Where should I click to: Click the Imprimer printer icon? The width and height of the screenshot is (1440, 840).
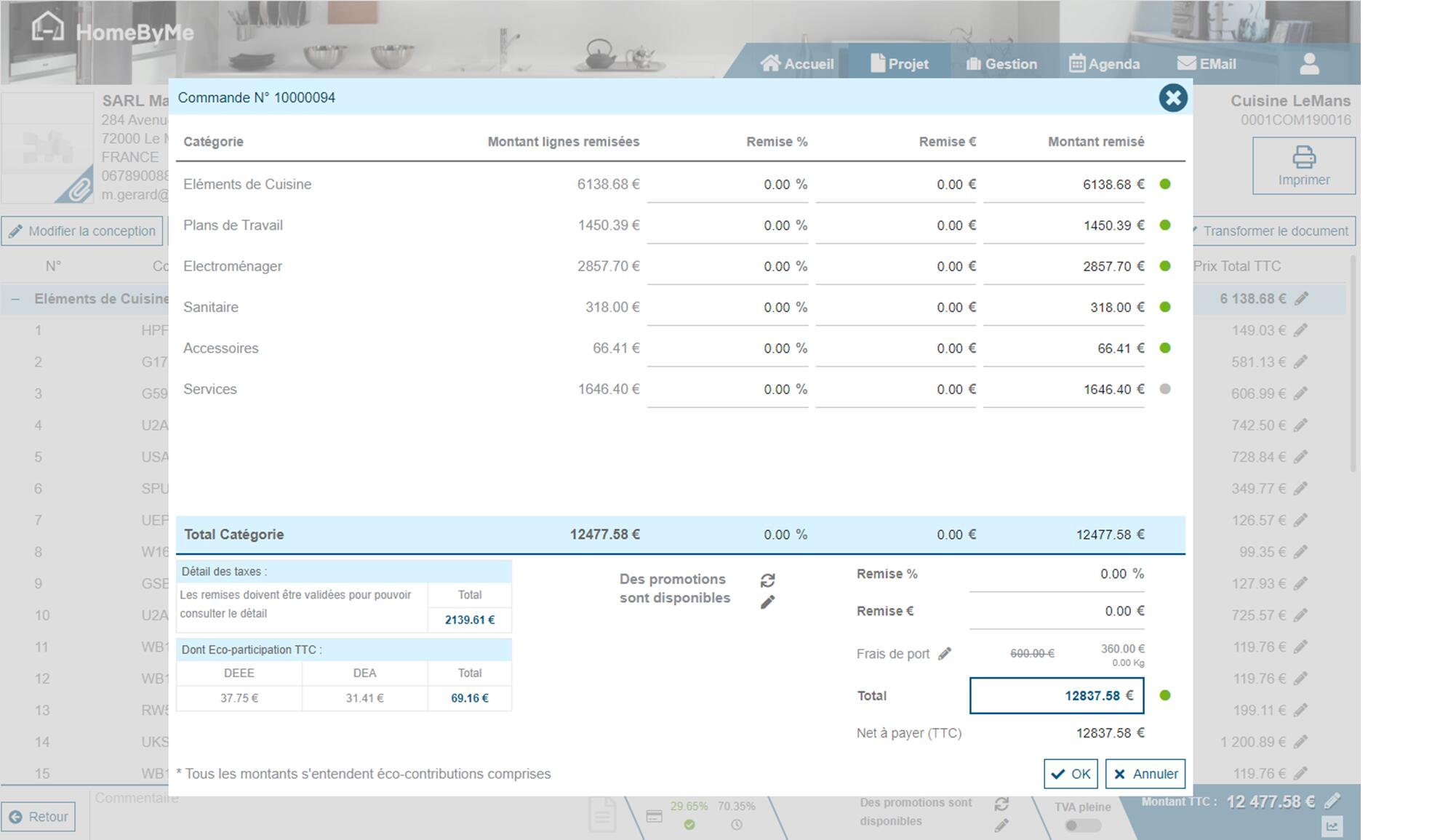[1303, 157]
